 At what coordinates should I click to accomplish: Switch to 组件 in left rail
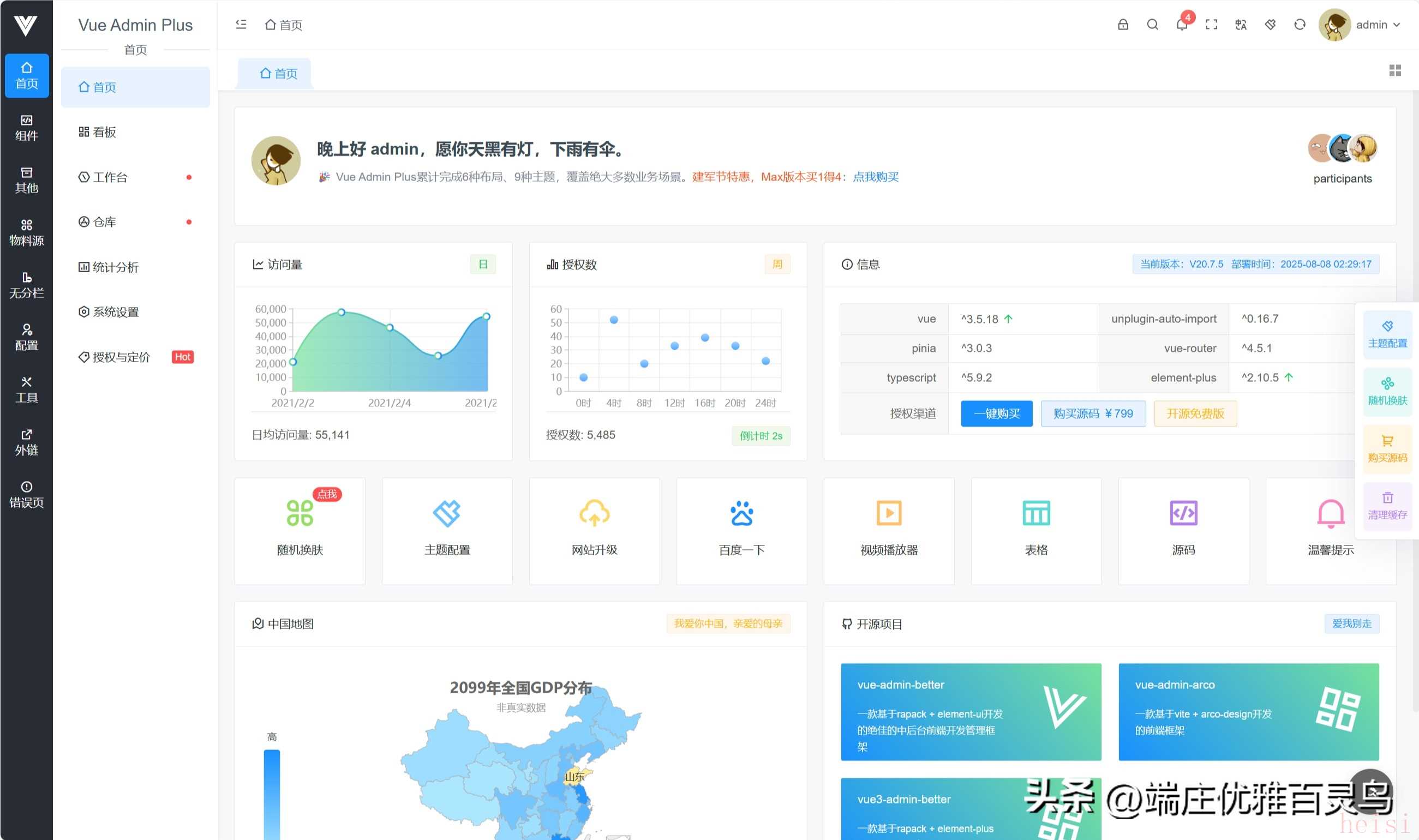click(x=27, y=128)
